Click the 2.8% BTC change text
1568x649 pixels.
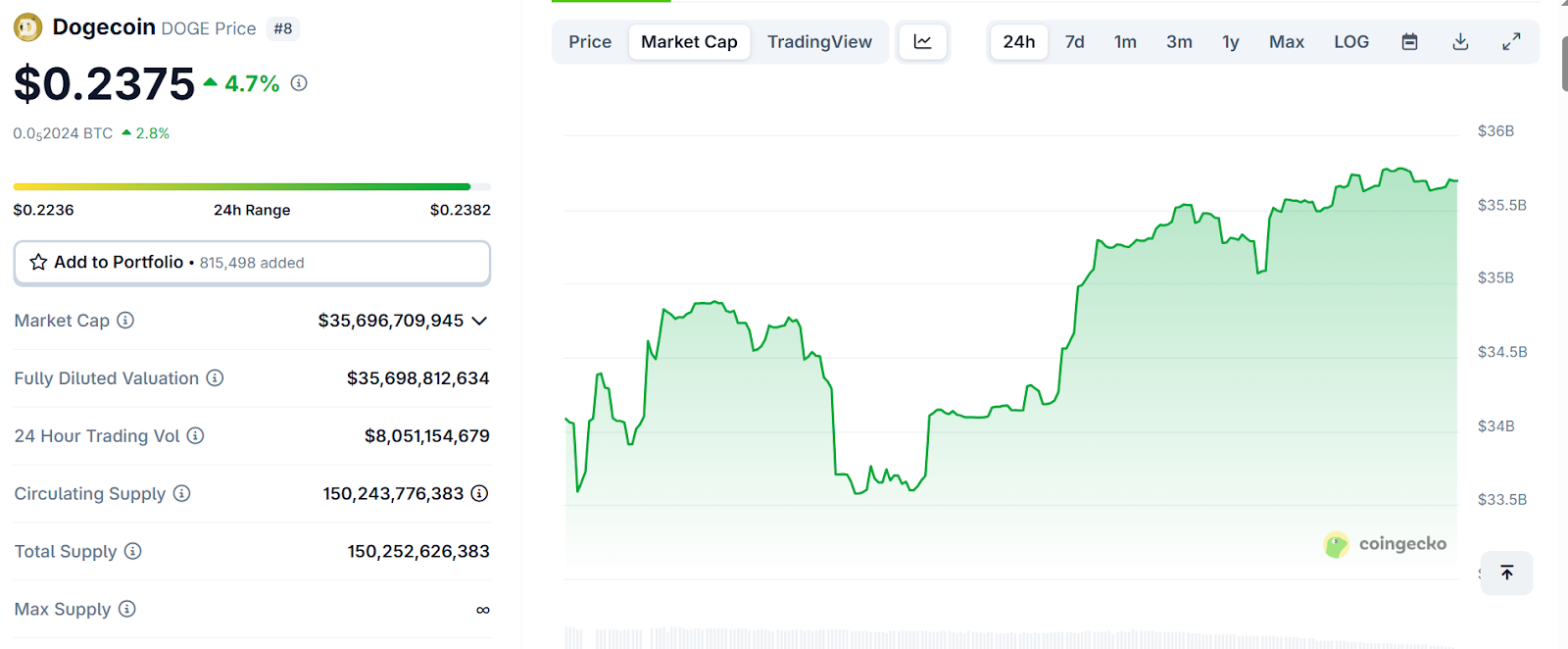(x=152, y=133)
